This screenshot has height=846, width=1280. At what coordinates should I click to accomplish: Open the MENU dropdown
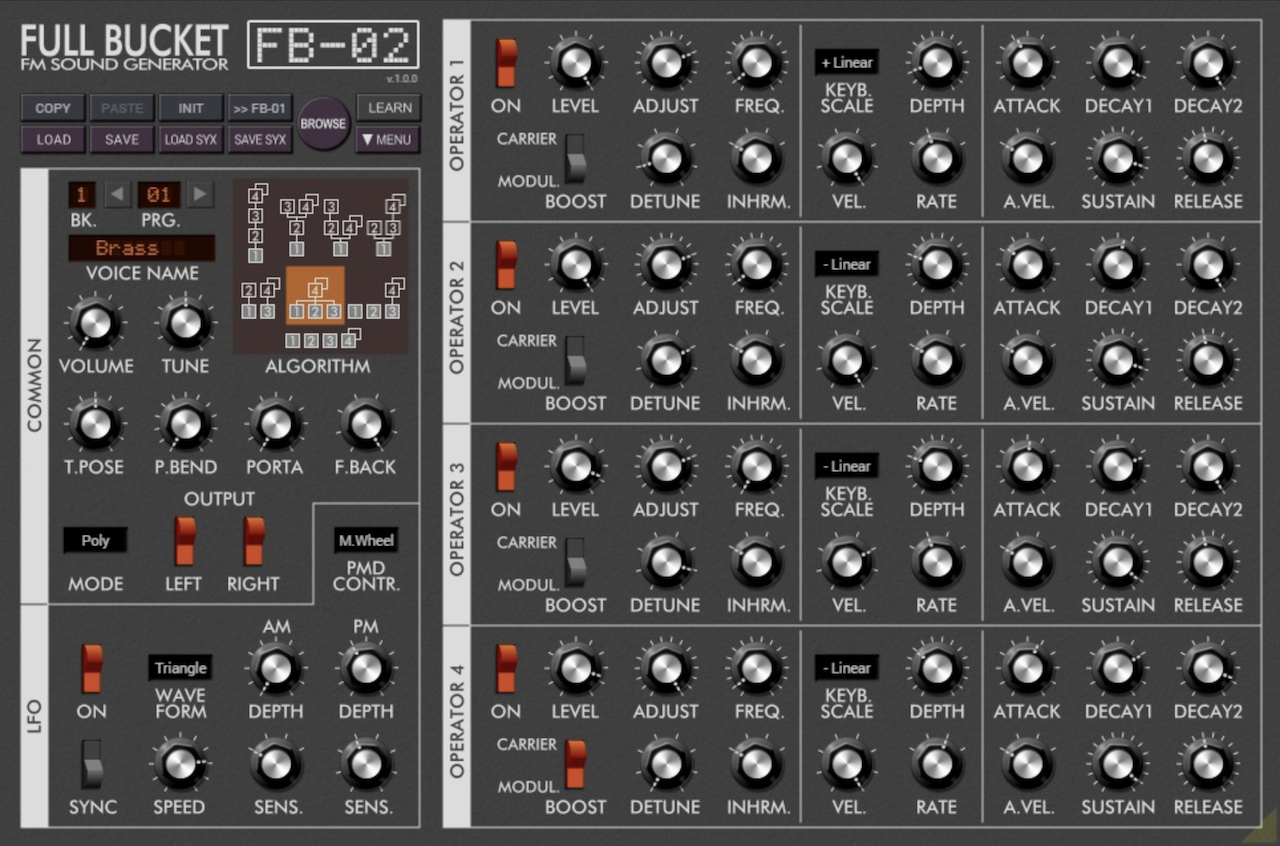388,140
